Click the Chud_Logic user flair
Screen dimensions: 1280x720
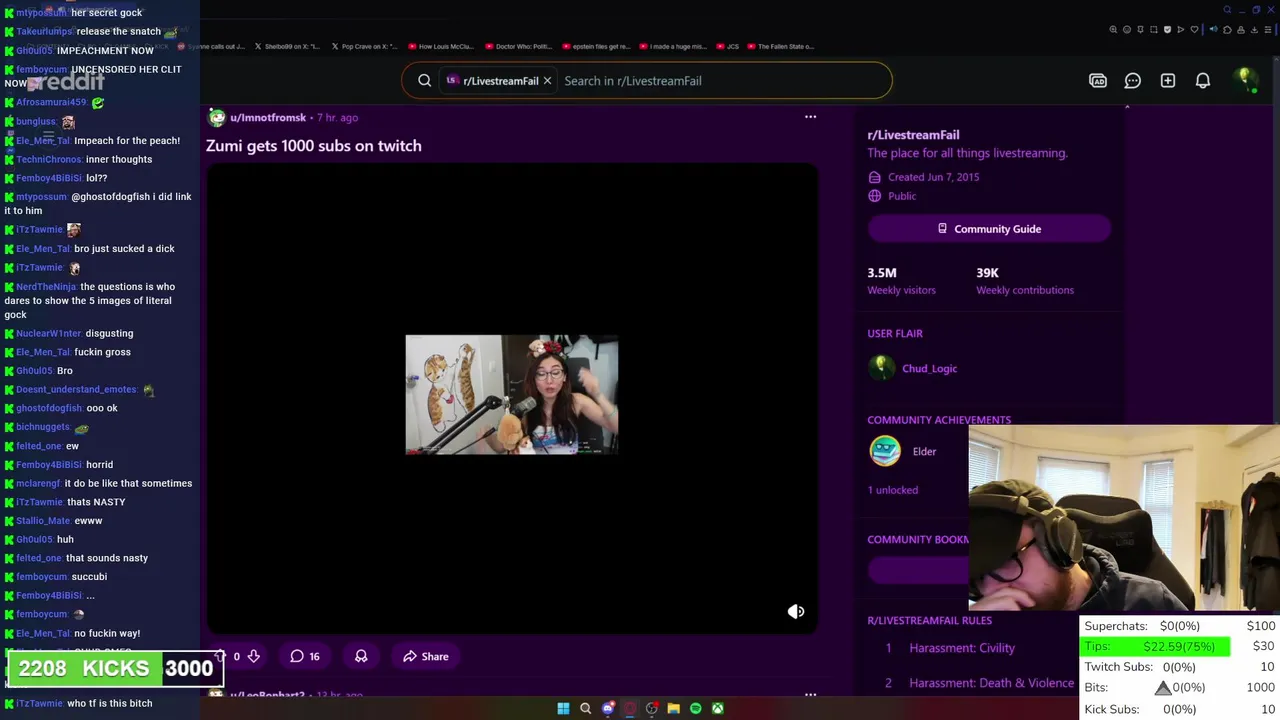coord(929,368)
